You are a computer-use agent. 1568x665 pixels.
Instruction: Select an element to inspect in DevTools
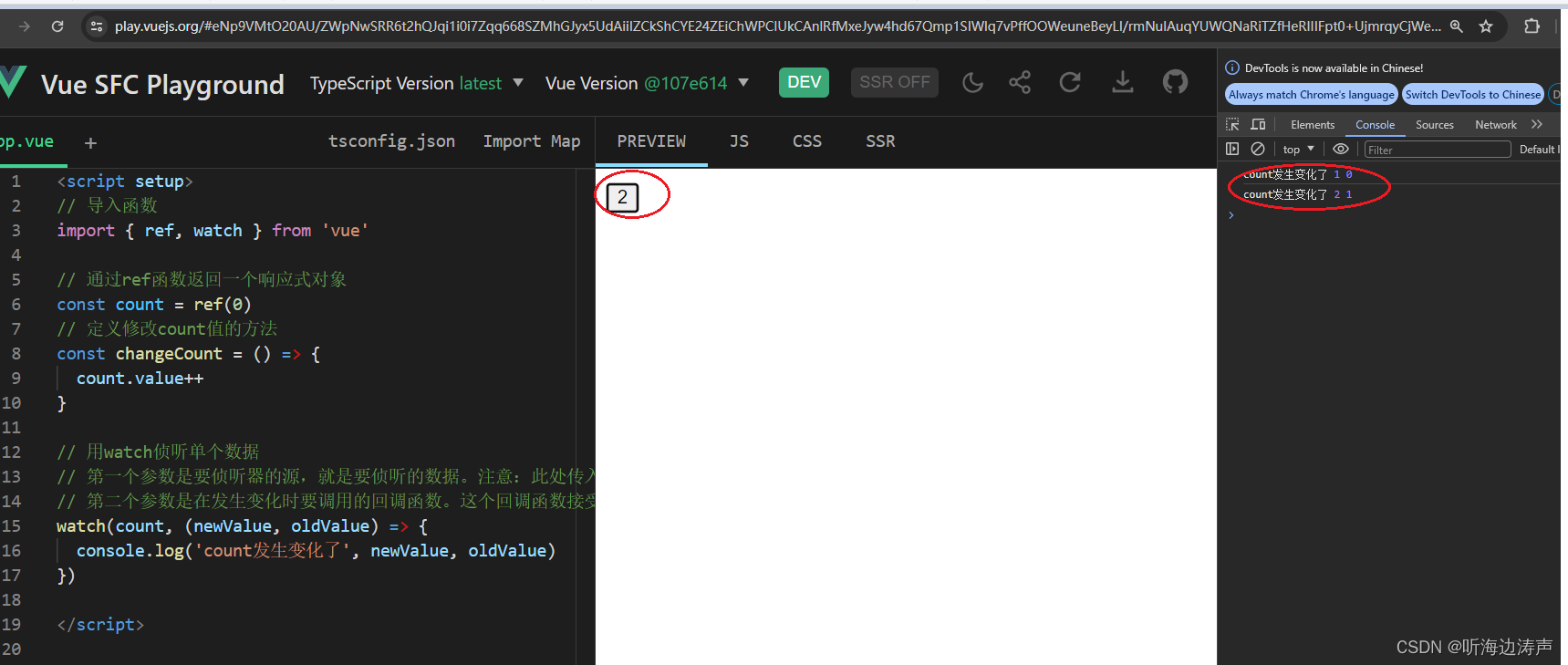(x=1232, y=125)
